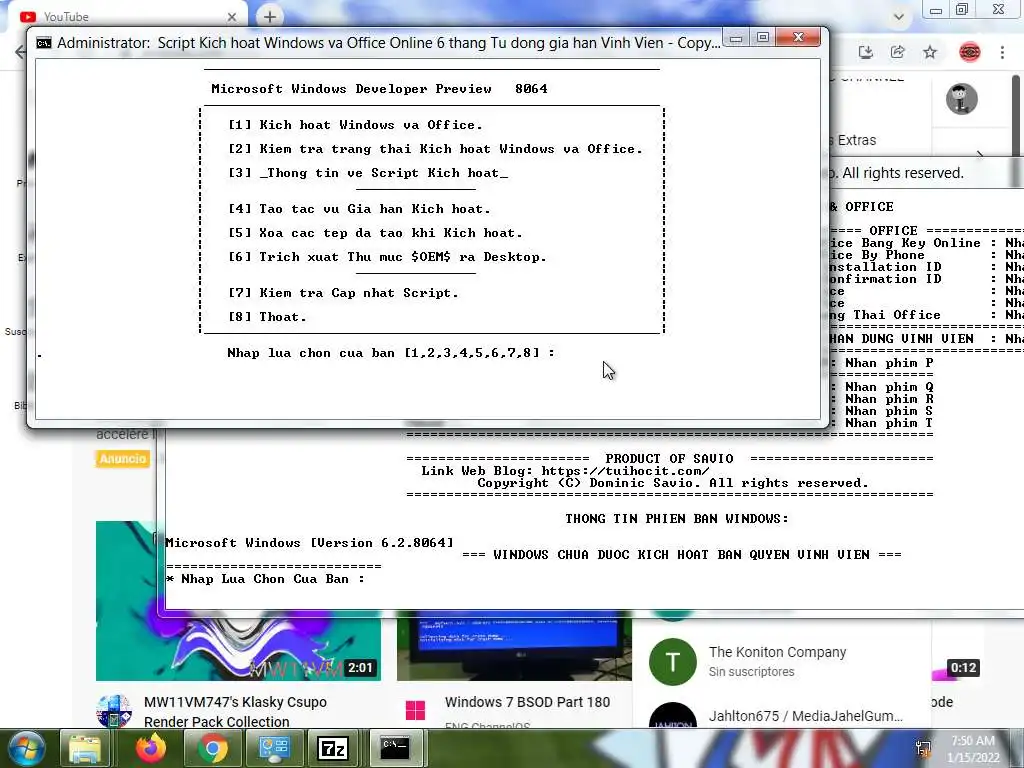Image resolution: width=1024 pixels, height=768 pixels.
Task: Open The Koniton Company channel link
Action: tap(777, 652)
